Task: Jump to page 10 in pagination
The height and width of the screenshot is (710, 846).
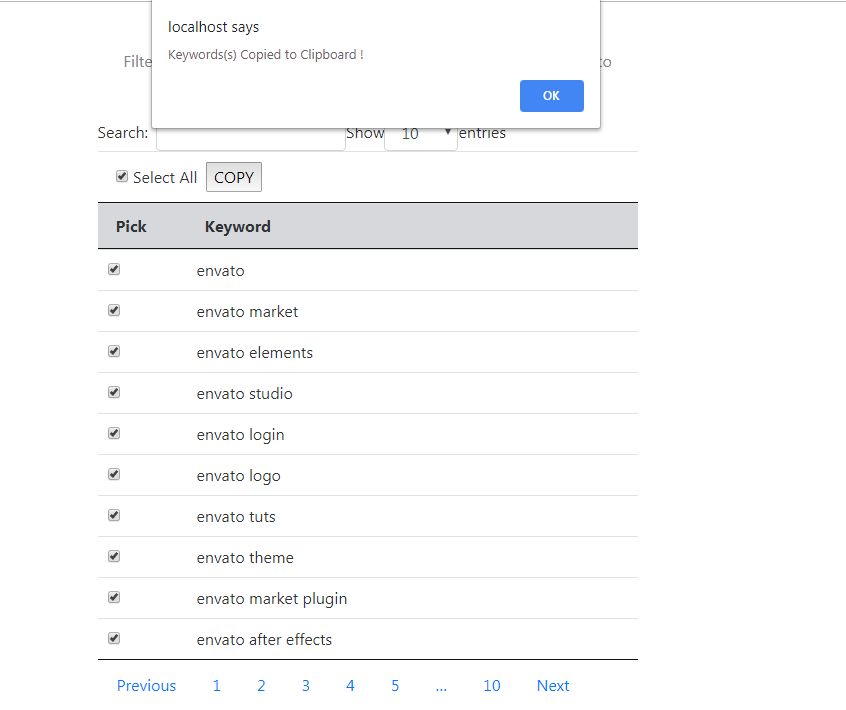Action: point(491,686)
